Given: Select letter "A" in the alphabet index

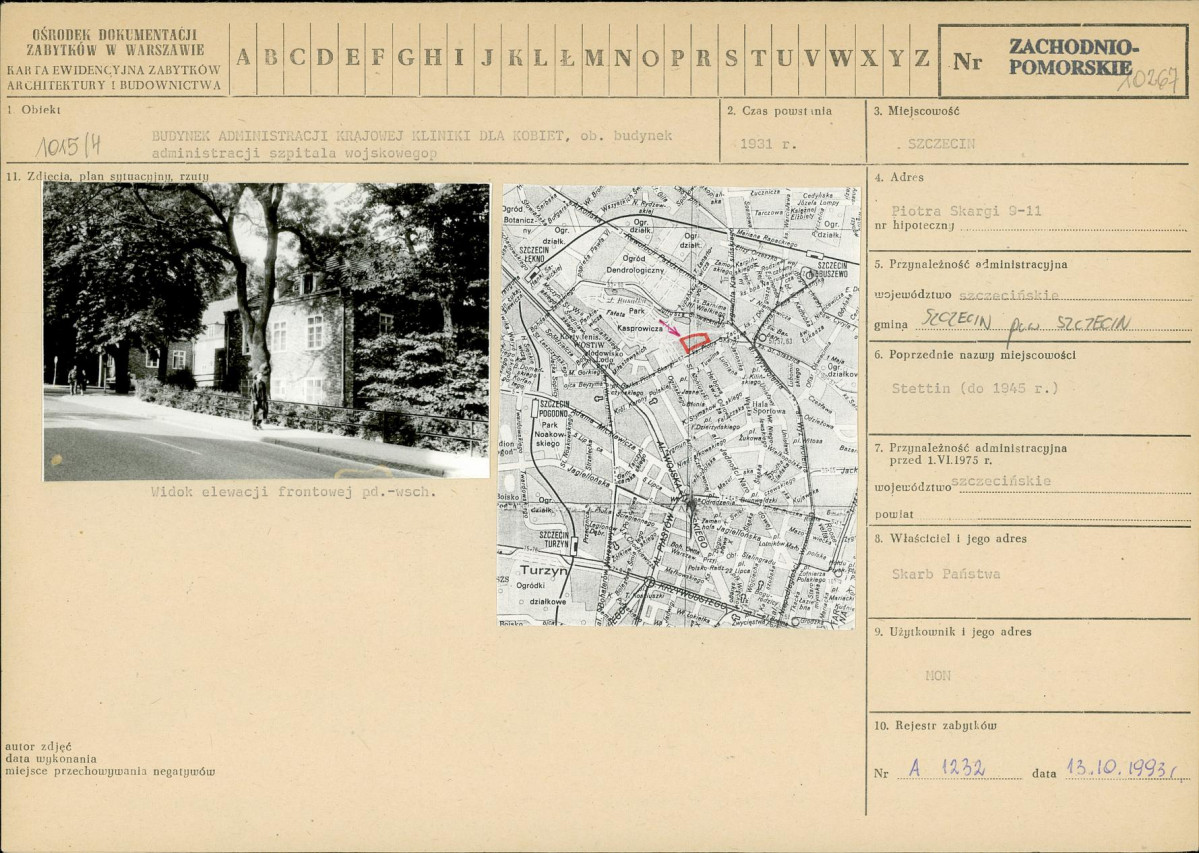Looking at the screenshot, I should coord(243,57).
